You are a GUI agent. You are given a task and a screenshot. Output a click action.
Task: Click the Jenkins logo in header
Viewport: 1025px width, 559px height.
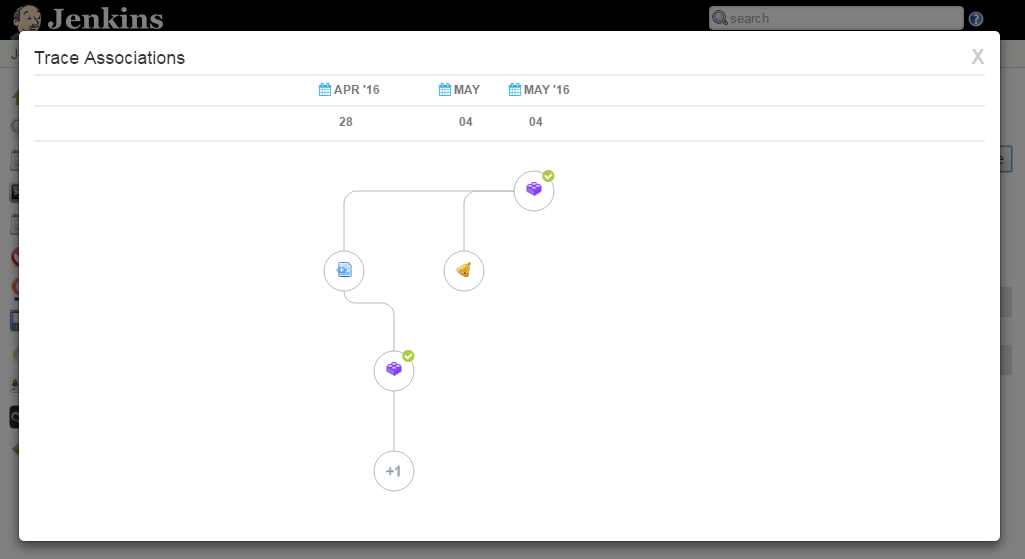[x=88, y=18]
